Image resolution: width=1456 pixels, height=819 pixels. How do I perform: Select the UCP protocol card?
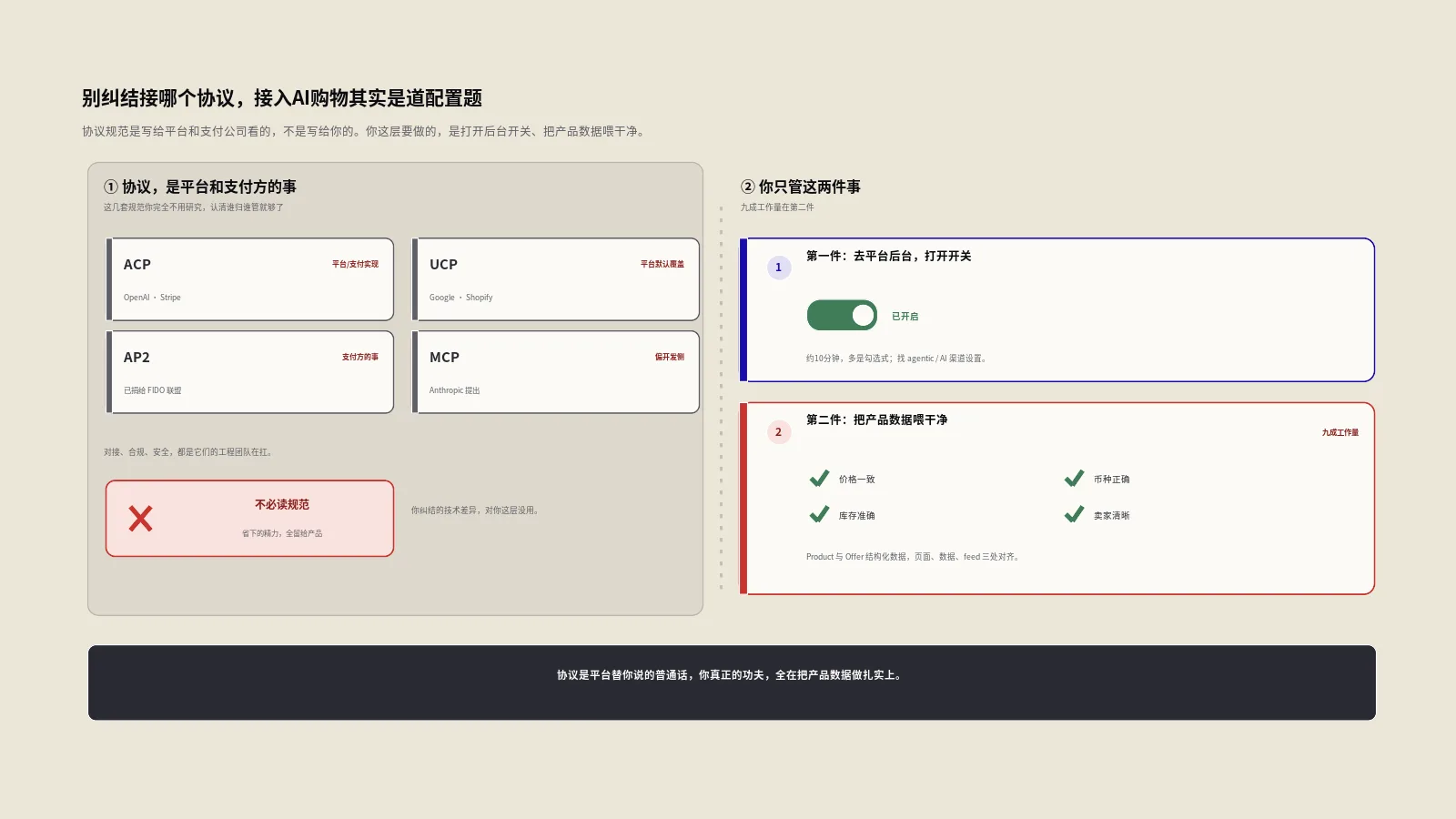tap(556, 279)
